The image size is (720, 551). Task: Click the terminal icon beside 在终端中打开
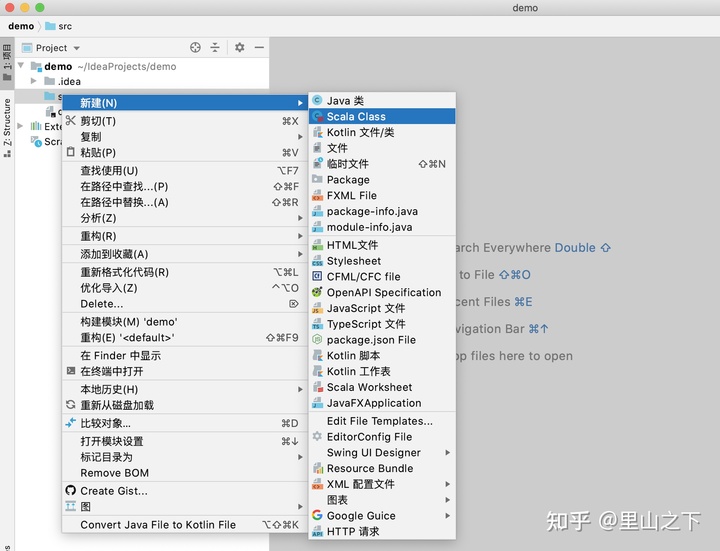point(70,371)
